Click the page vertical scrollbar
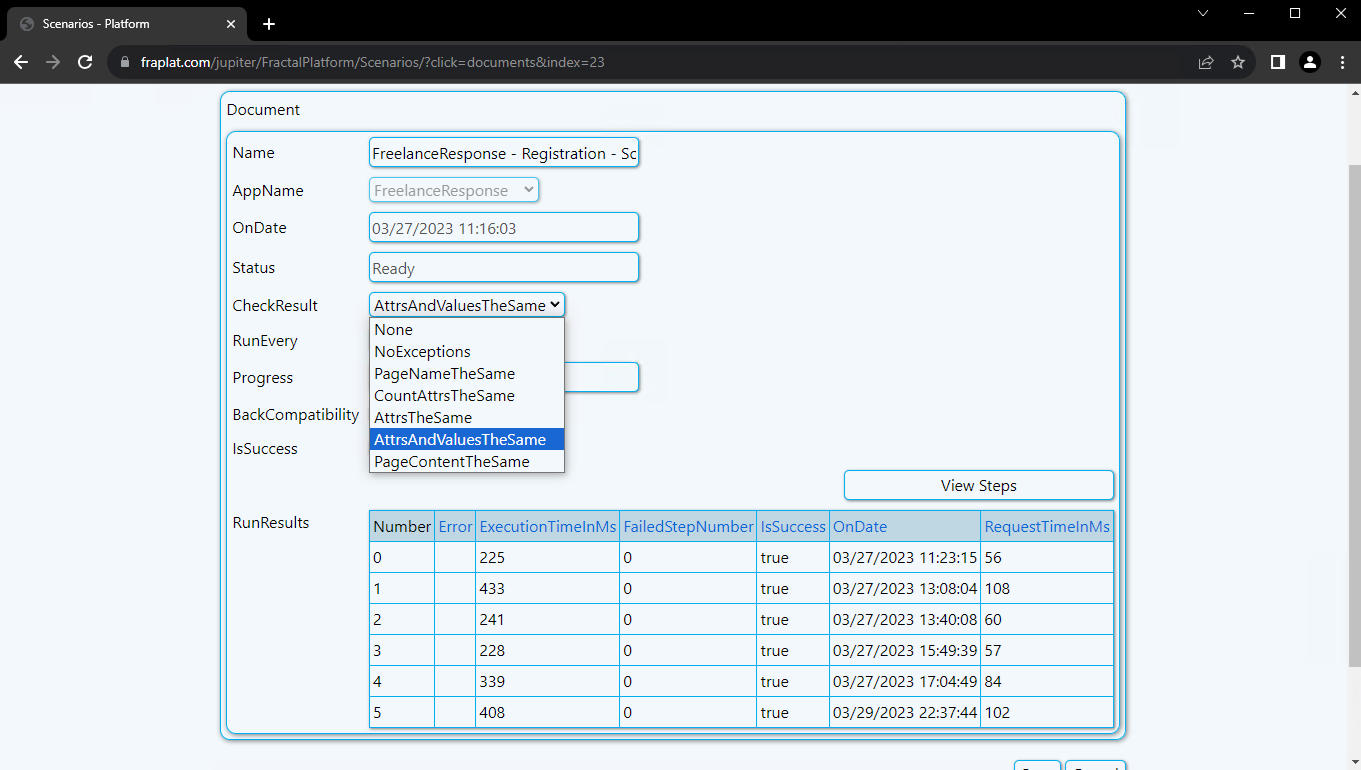The width and height of the screenshot is (1361, 770). point(1354,415)
